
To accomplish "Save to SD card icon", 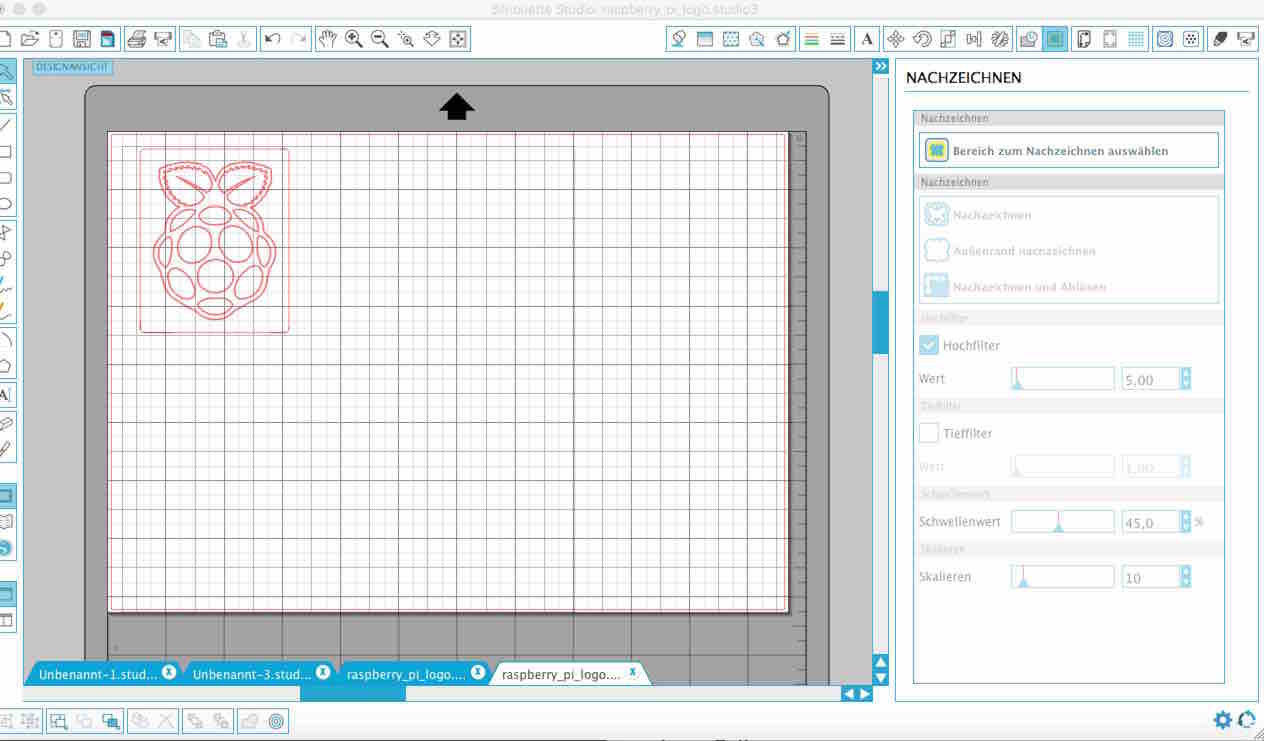I will (x=108, y=39).
